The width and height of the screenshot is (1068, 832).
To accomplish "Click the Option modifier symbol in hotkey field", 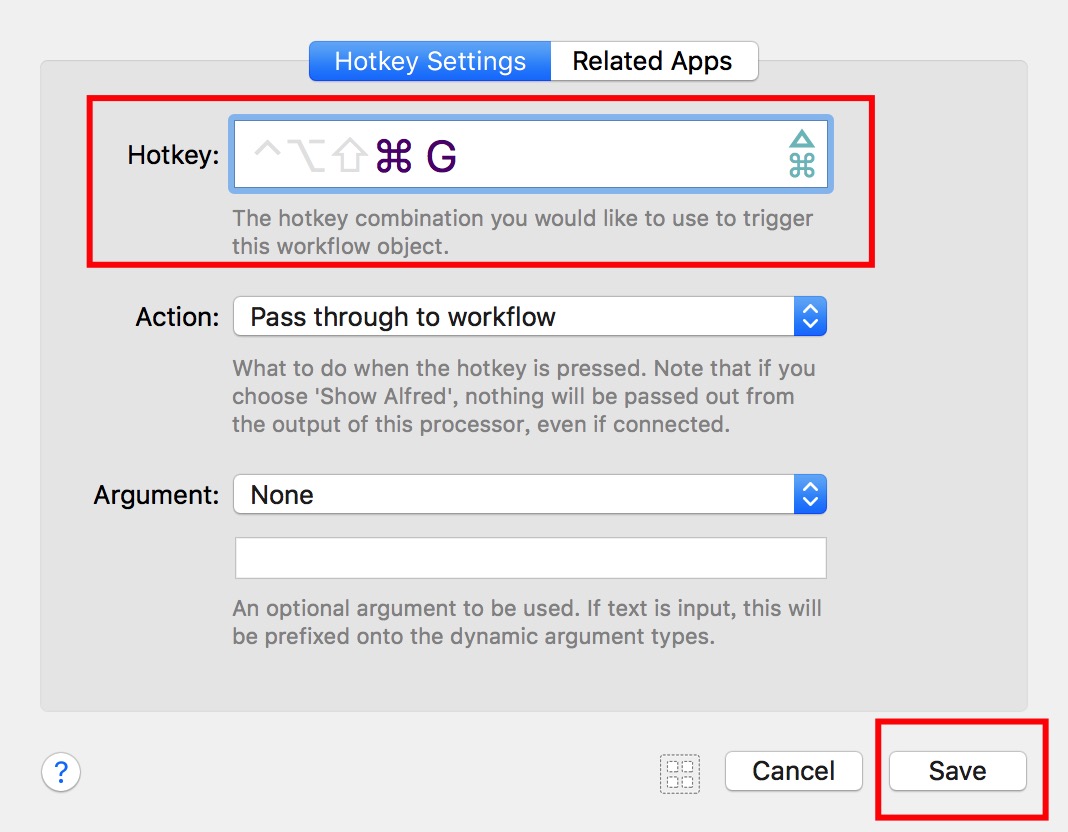I will coord(307,156).
